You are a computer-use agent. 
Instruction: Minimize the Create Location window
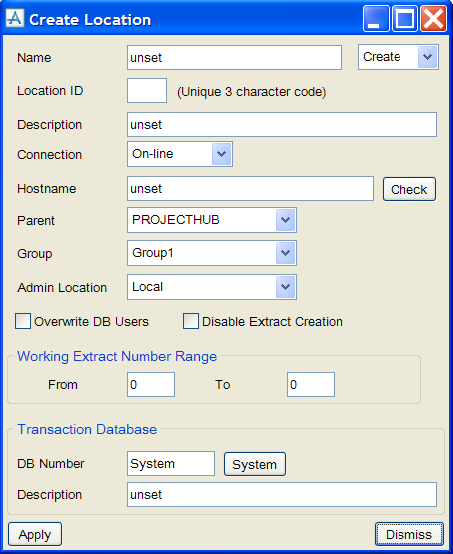point(376,19)
